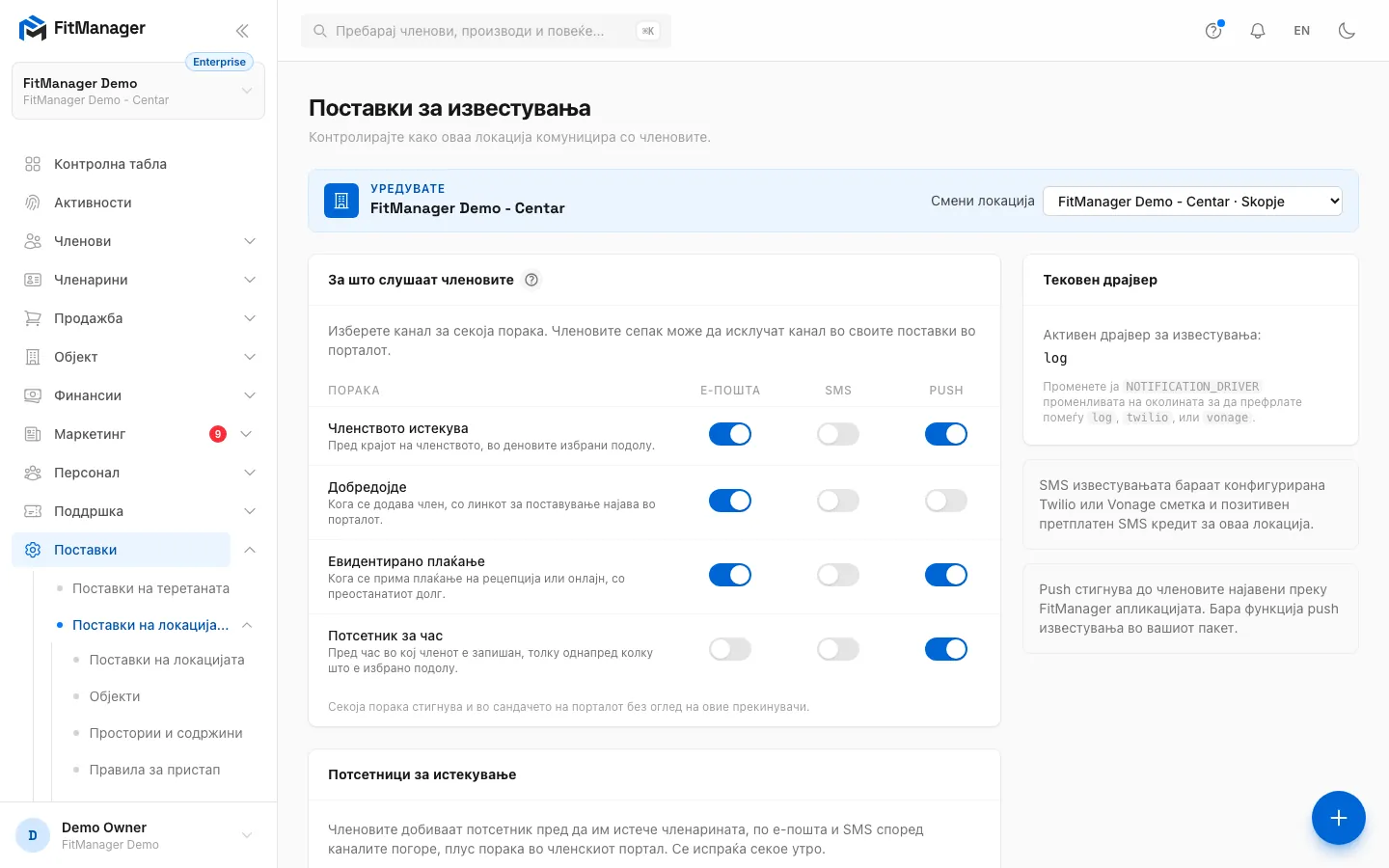
Task: Expand the Маркетинг chevron
Action: coord(246,434)
